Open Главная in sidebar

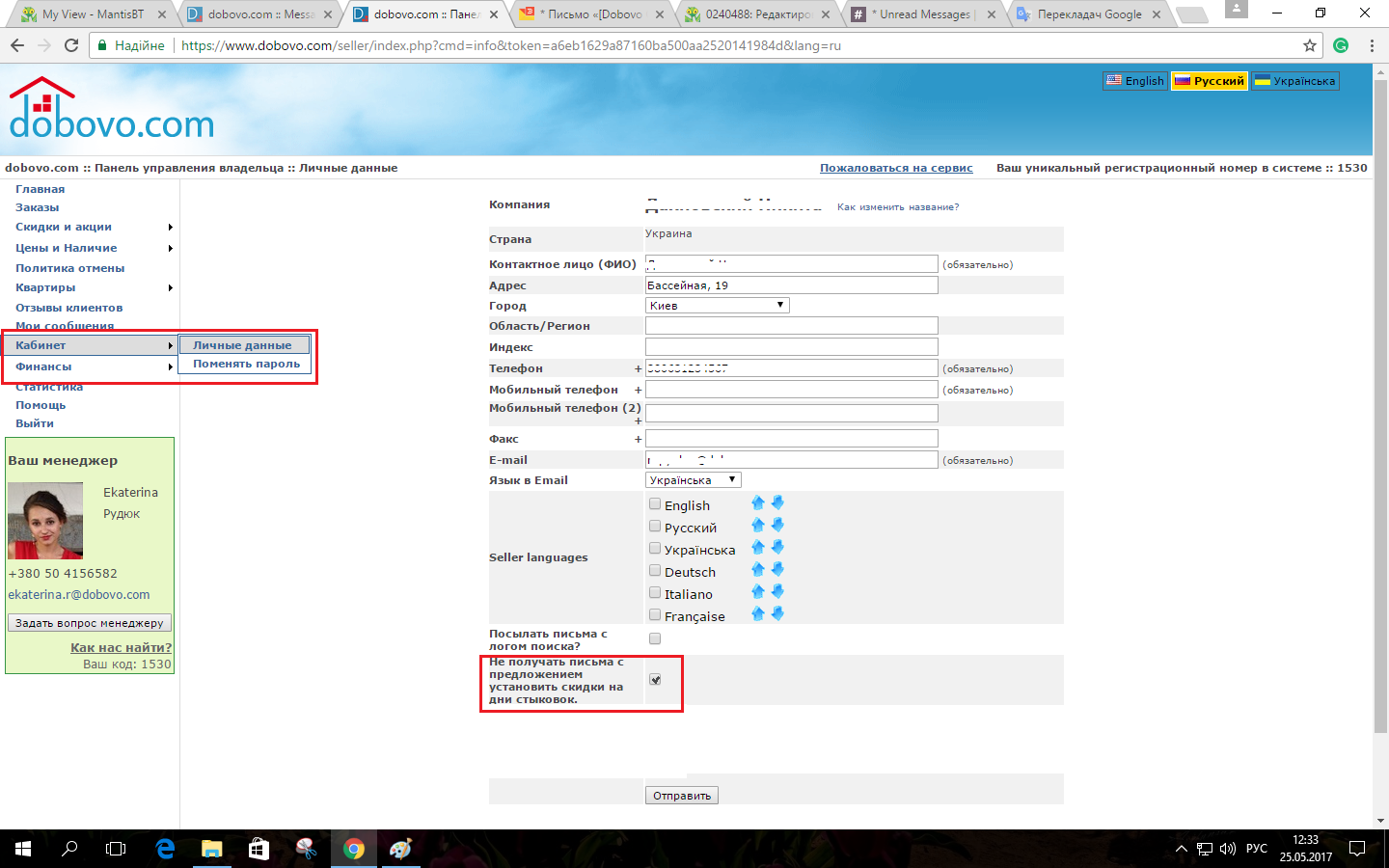pos(40,189)
